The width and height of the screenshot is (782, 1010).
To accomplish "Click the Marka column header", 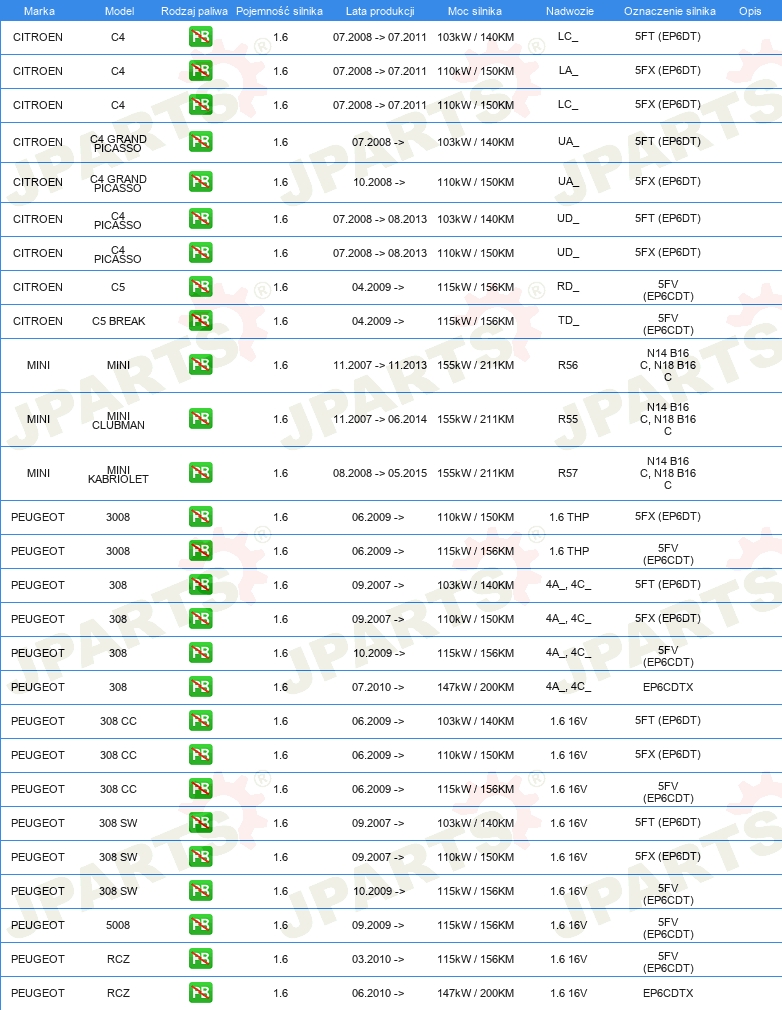I will (x=39, y=11).
